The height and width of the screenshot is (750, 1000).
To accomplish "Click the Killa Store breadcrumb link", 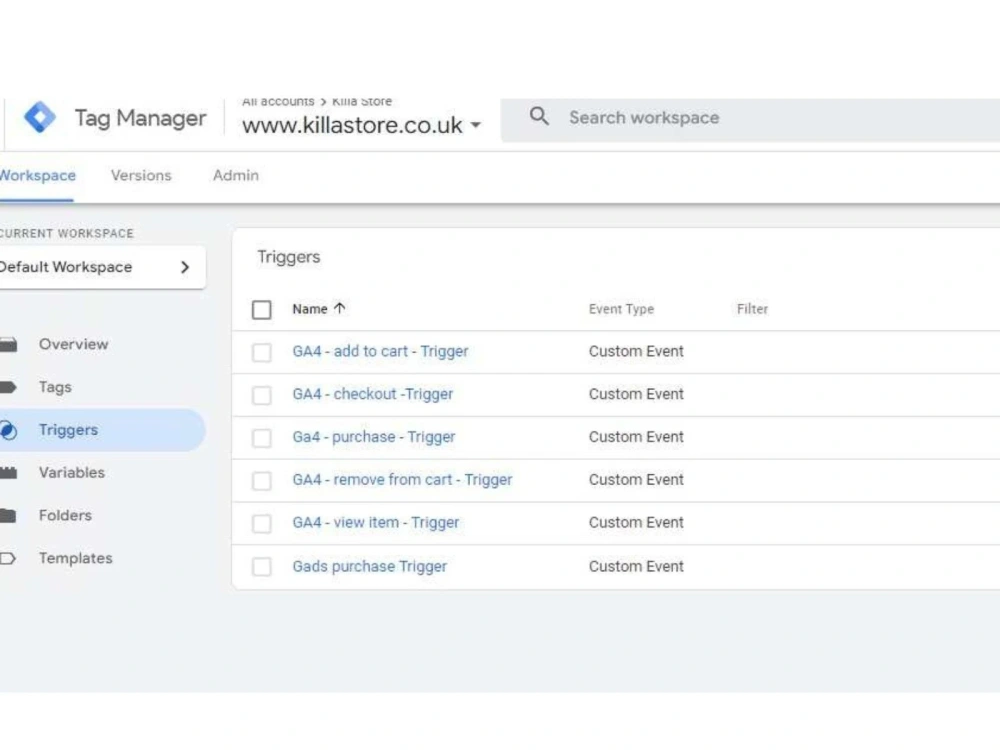I will click(x=362, y=101).
